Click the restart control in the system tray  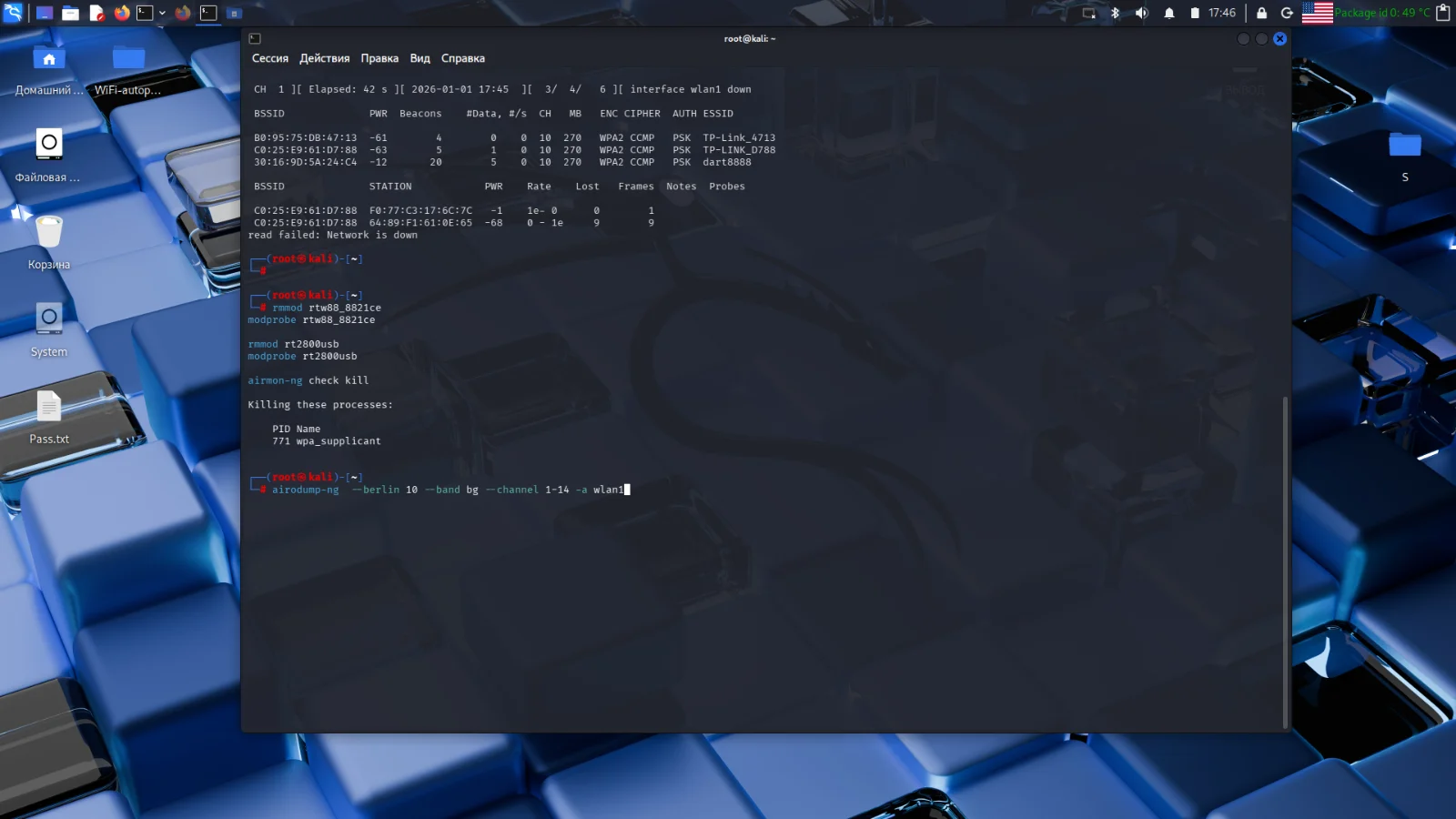pos(1288,13)
